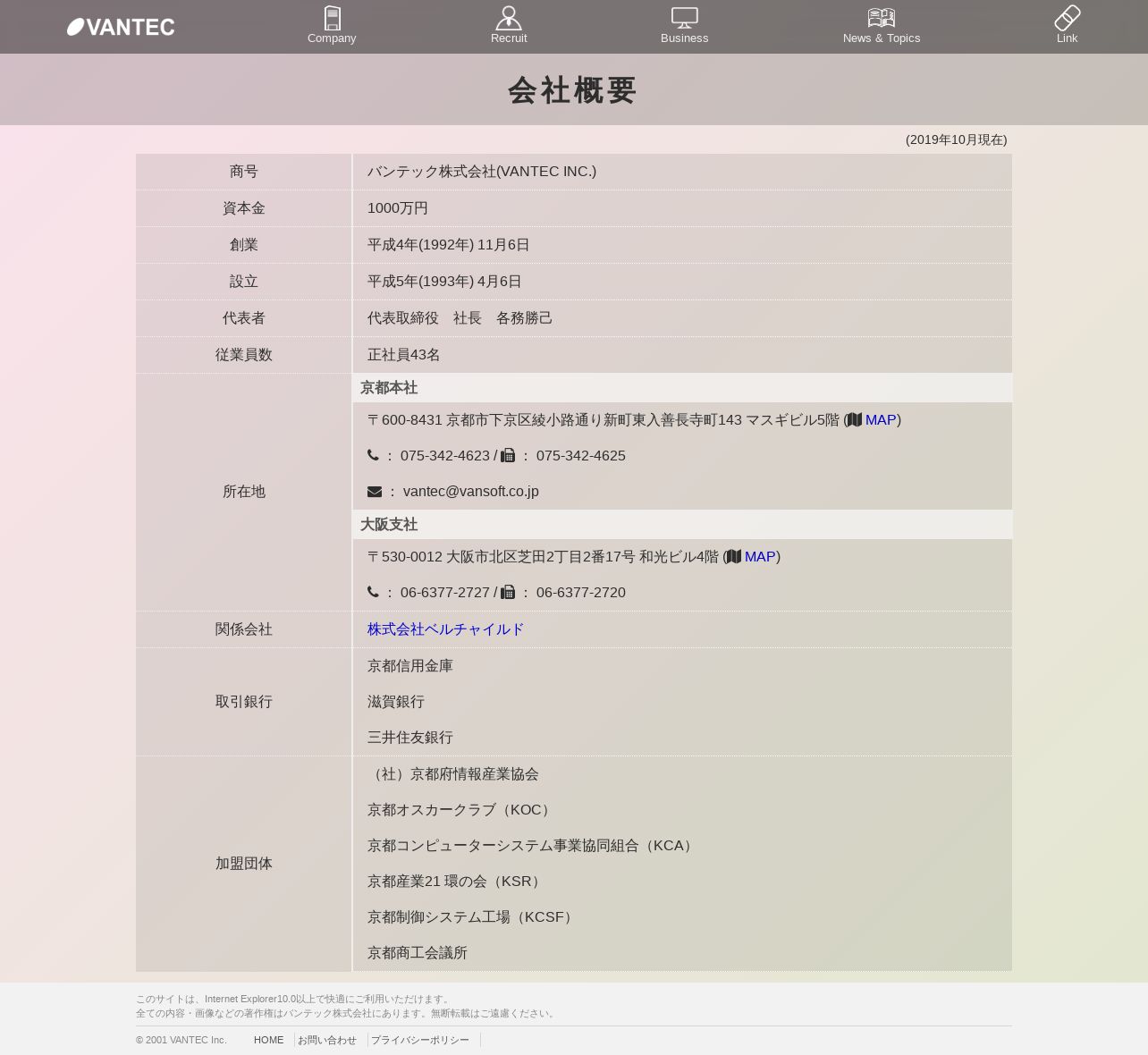The width and height of the screenshot is (1148, 1055).
Task: Select 京都制御システム工場（KCSF） entry
Action: point(473,917)
